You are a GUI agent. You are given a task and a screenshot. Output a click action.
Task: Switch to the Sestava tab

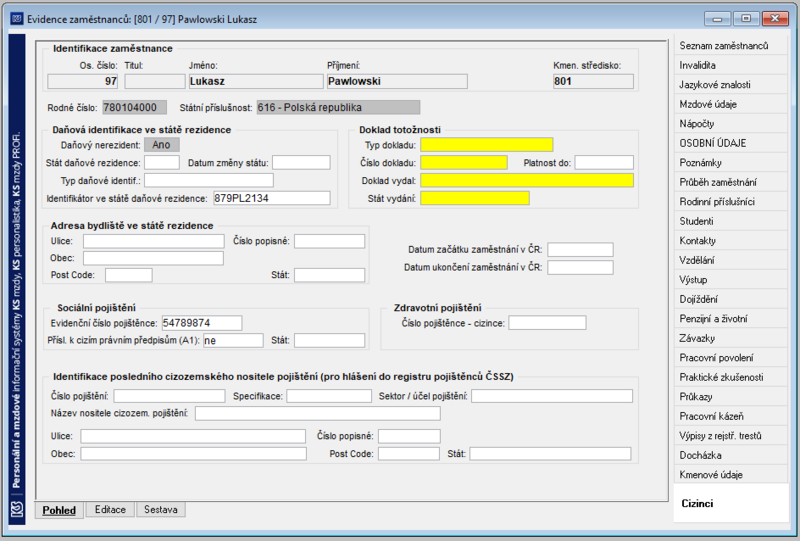click(x=161, y=509)
